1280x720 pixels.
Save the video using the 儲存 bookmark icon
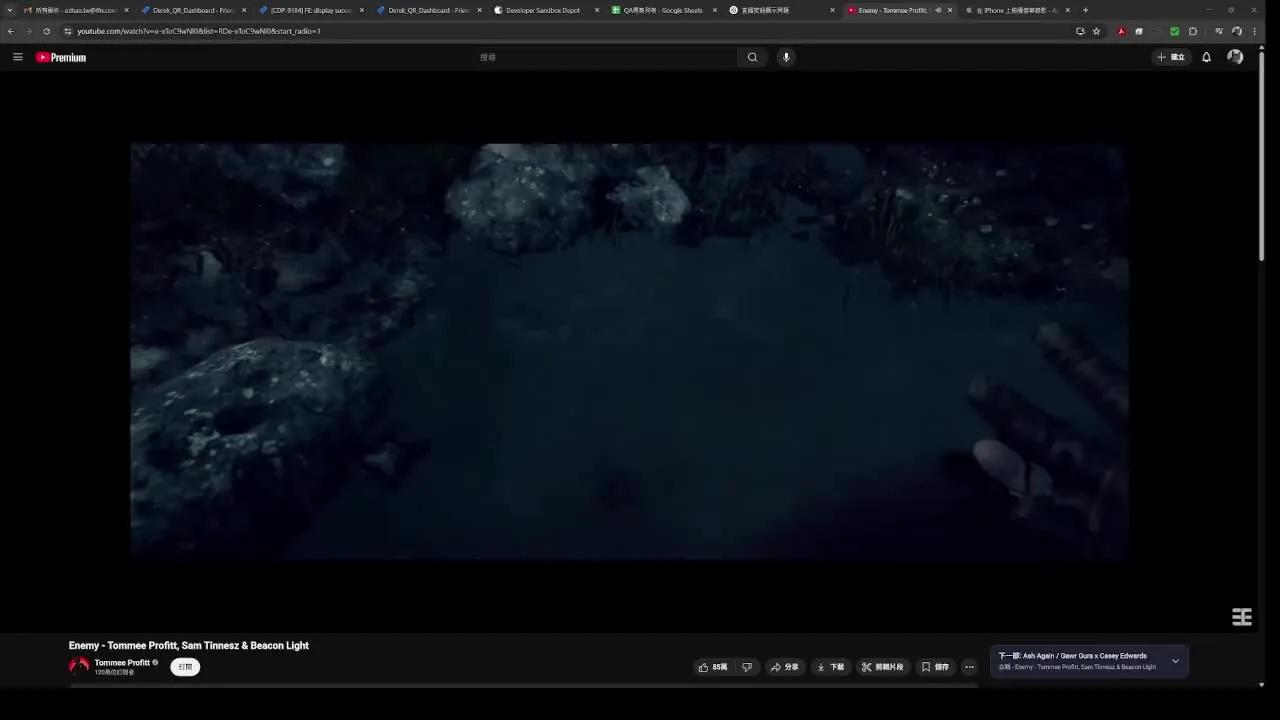click(x=935, y=666)
